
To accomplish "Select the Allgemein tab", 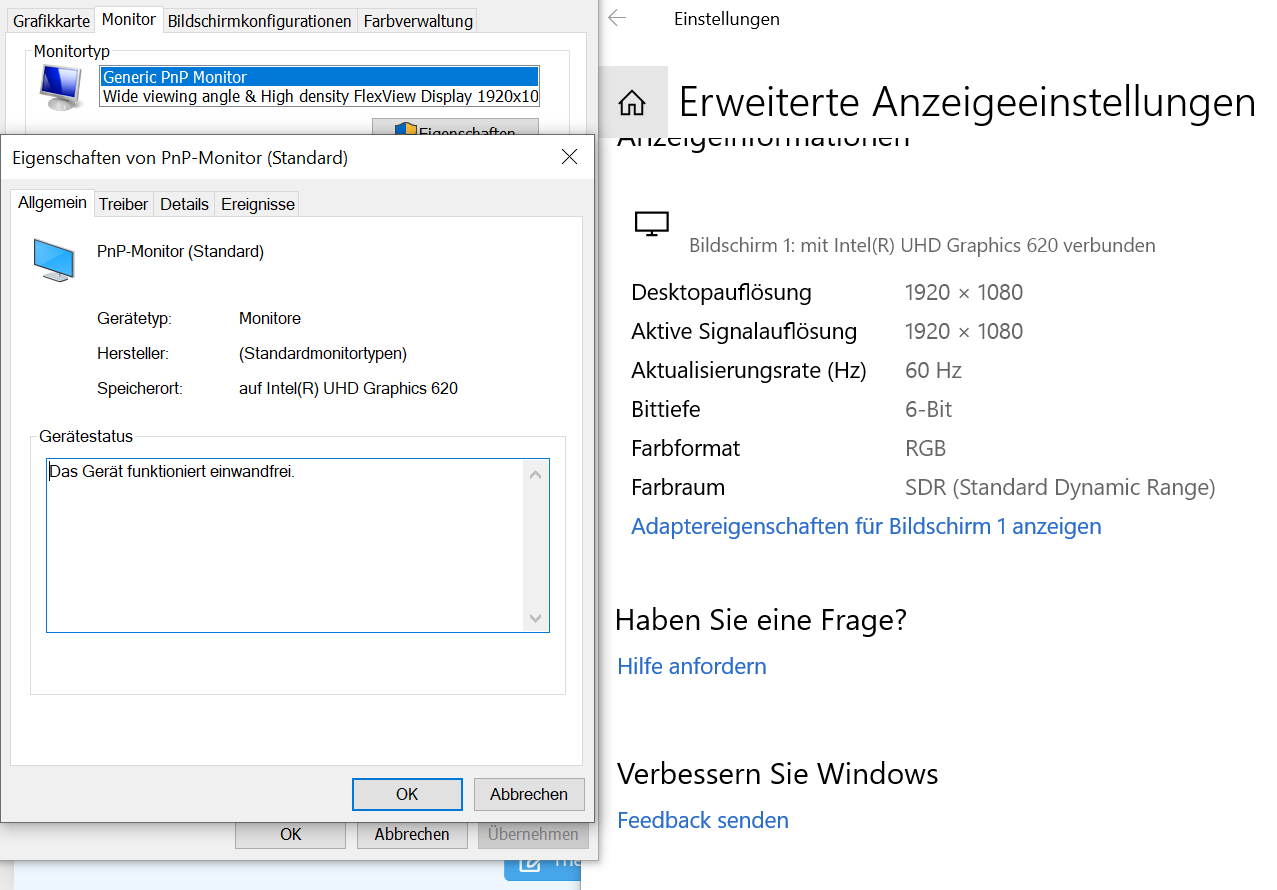I will tap(52, 202).
